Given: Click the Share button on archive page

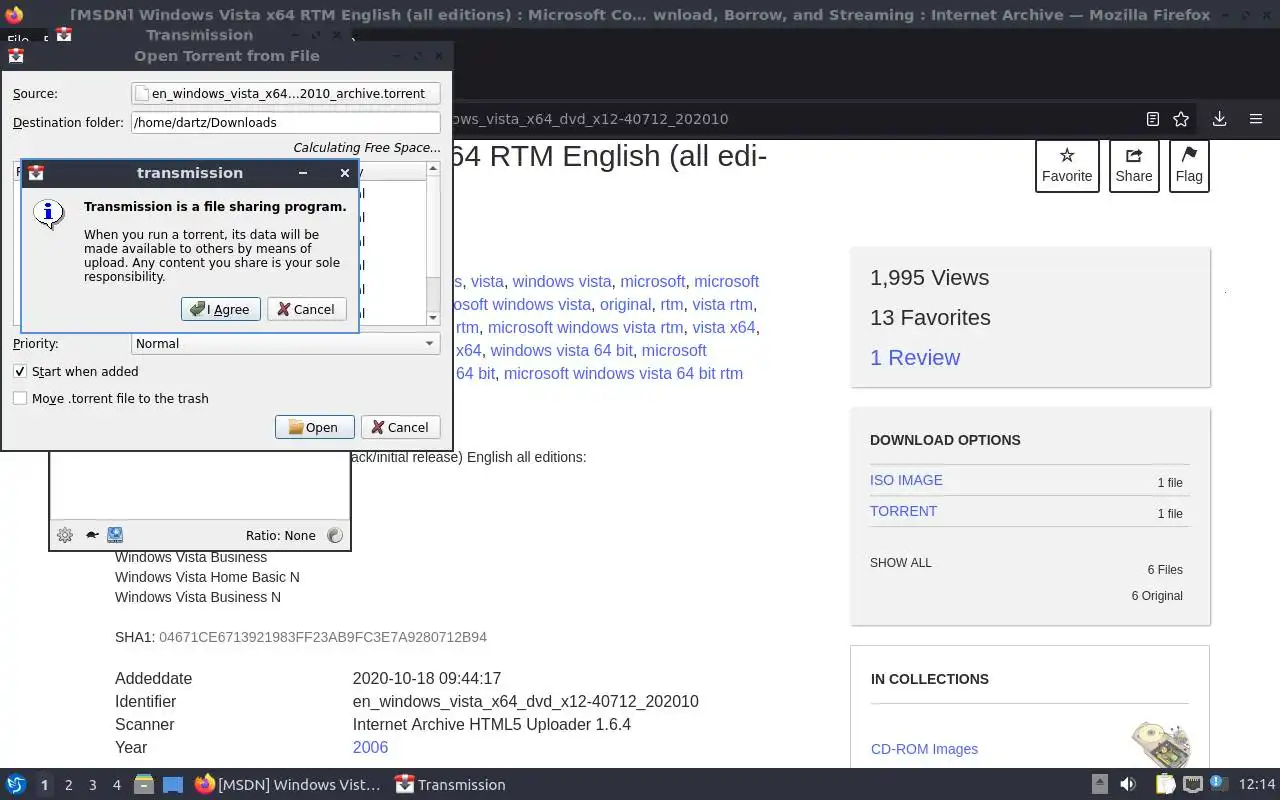Looking at the screenshot, I should (1134, 166).
